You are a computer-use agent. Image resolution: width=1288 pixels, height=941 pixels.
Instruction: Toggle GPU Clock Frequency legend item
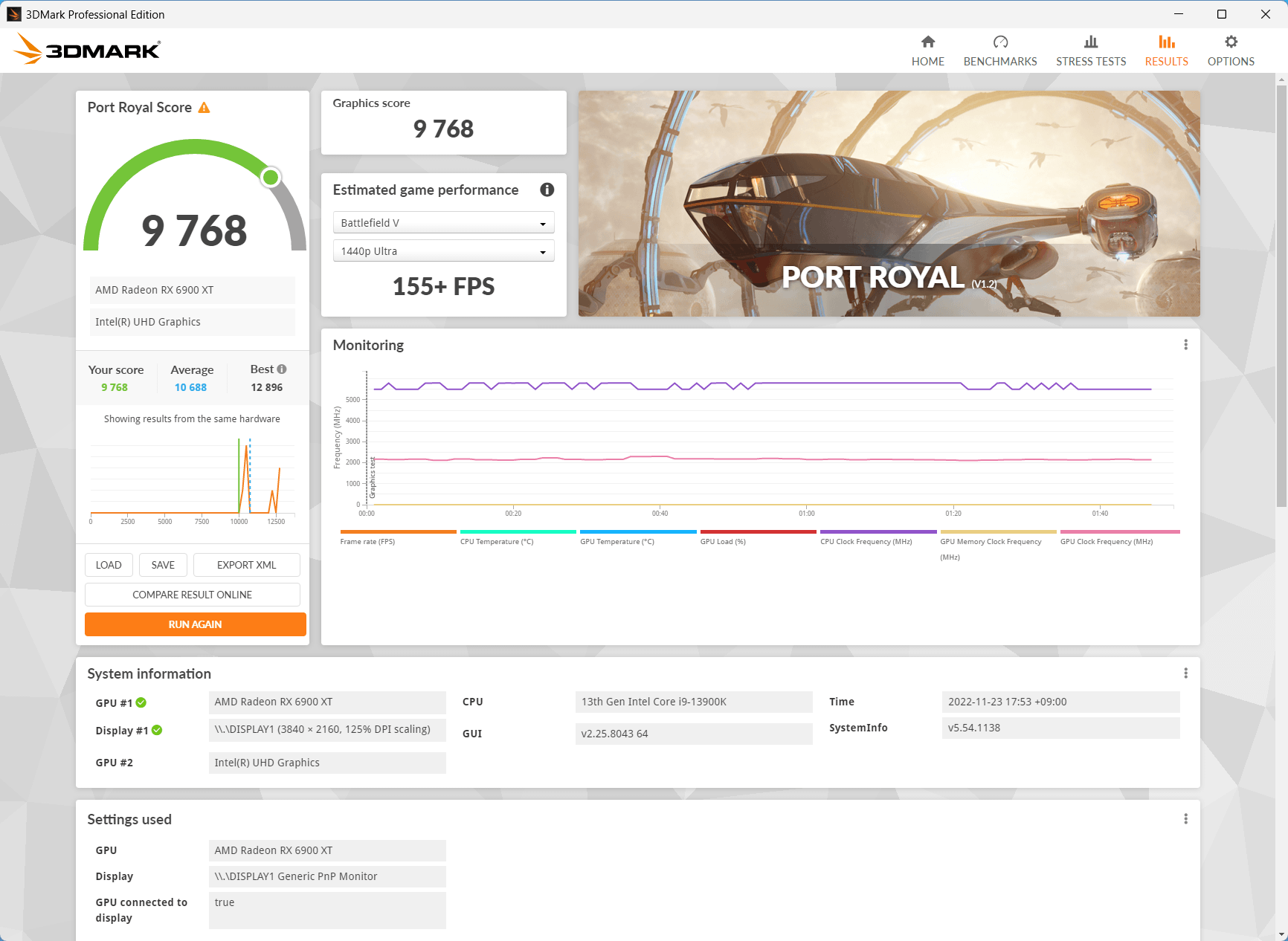coord(1120,538)
